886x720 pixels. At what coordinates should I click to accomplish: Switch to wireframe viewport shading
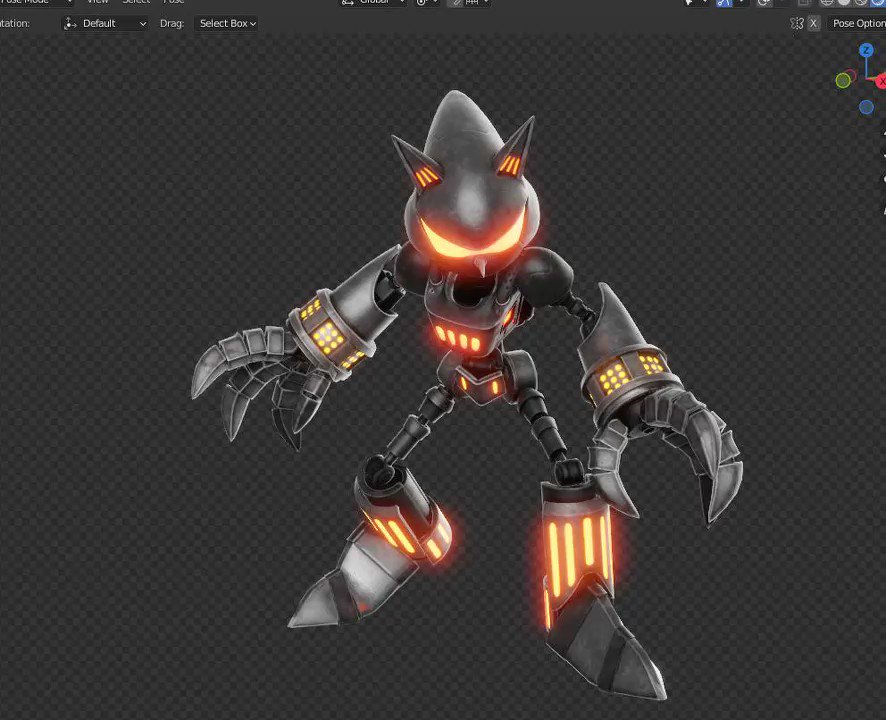(827, 2)
